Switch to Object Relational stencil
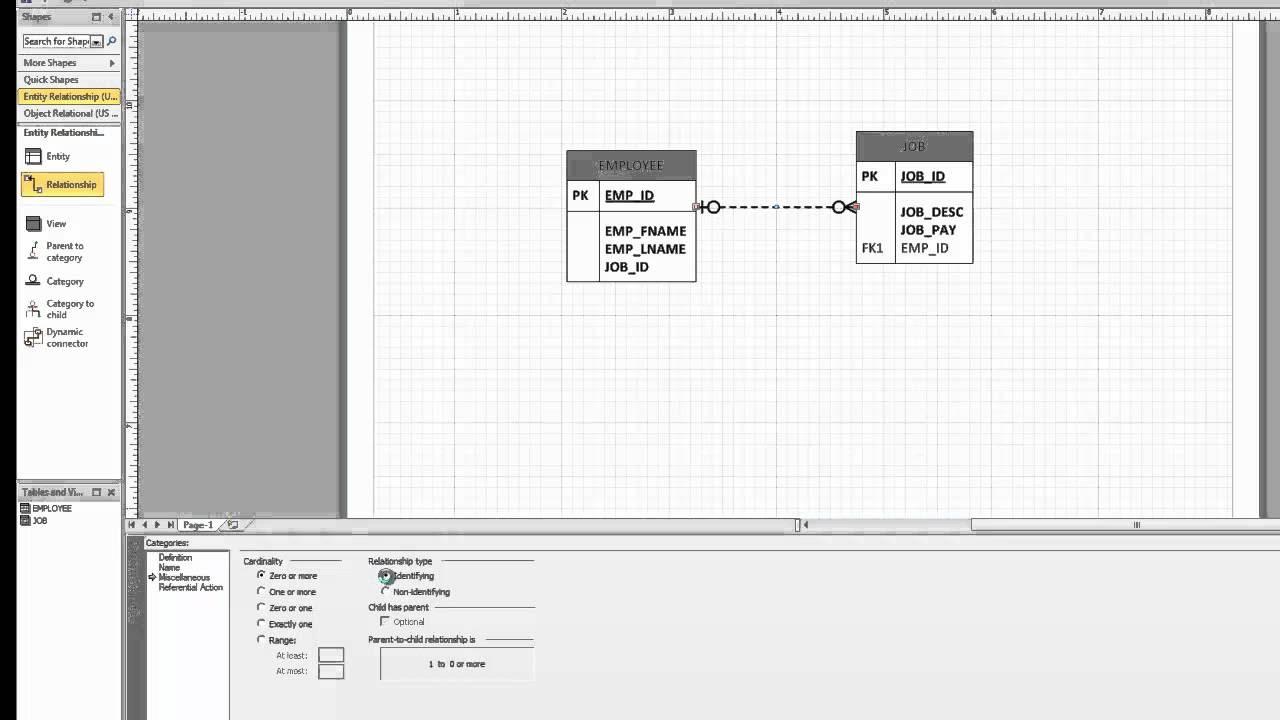Screen dimensions: 1280x720 68,114
